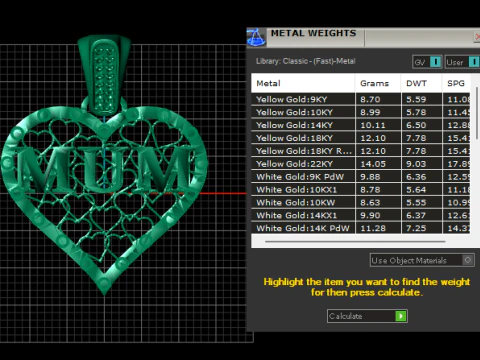Select the pendant bail at top
This screenshot has width=480, height=360.
104,75
